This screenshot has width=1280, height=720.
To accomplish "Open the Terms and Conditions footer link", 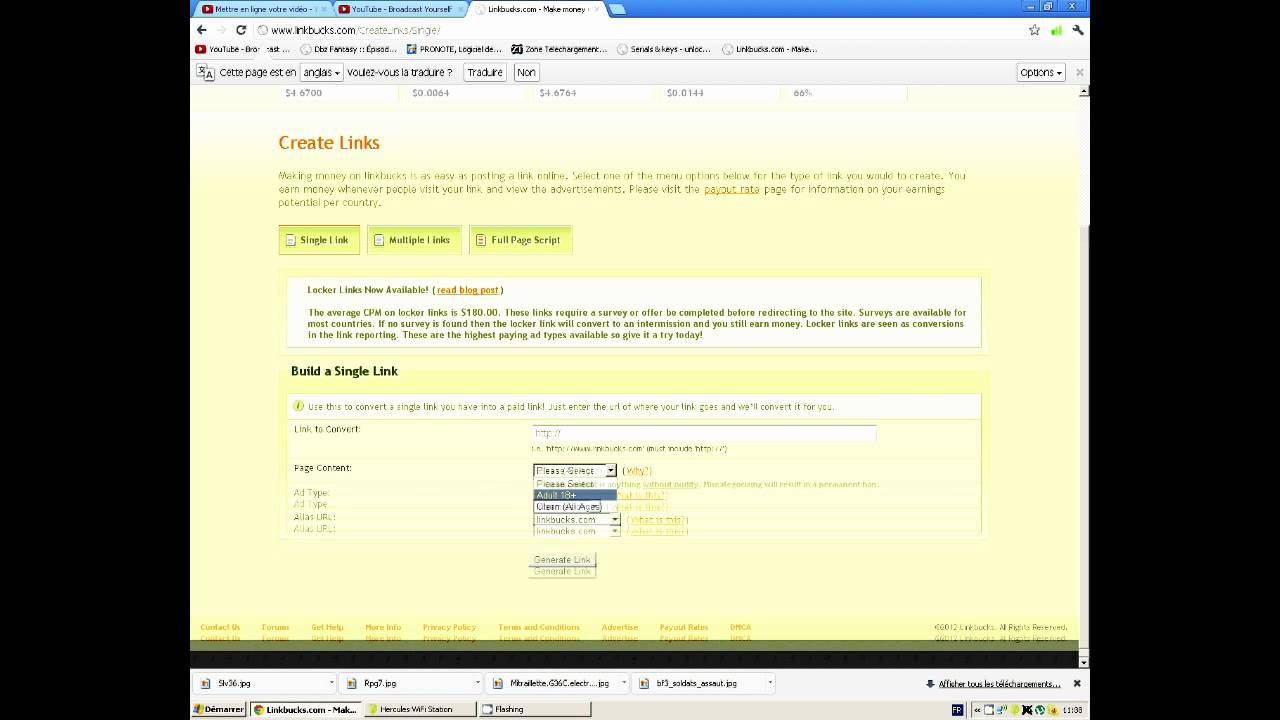I will pos(538,627).
